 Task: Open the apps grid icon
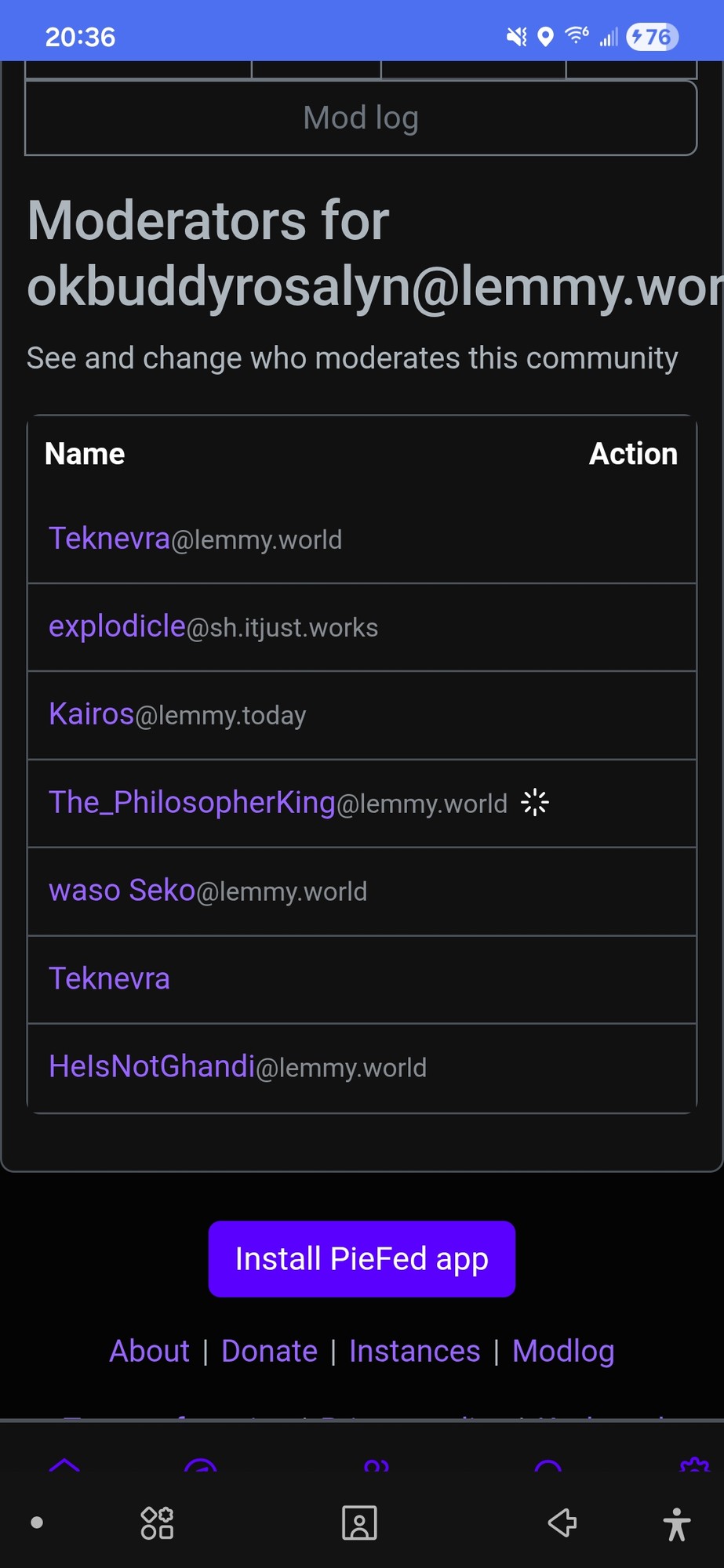coord(157,1523)
